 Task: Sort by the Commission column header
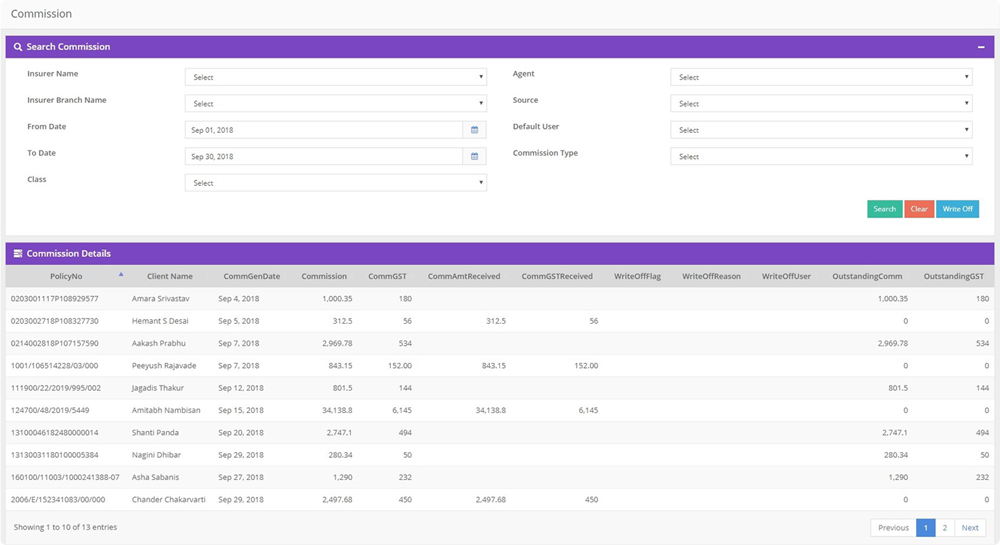coord(324,276)
